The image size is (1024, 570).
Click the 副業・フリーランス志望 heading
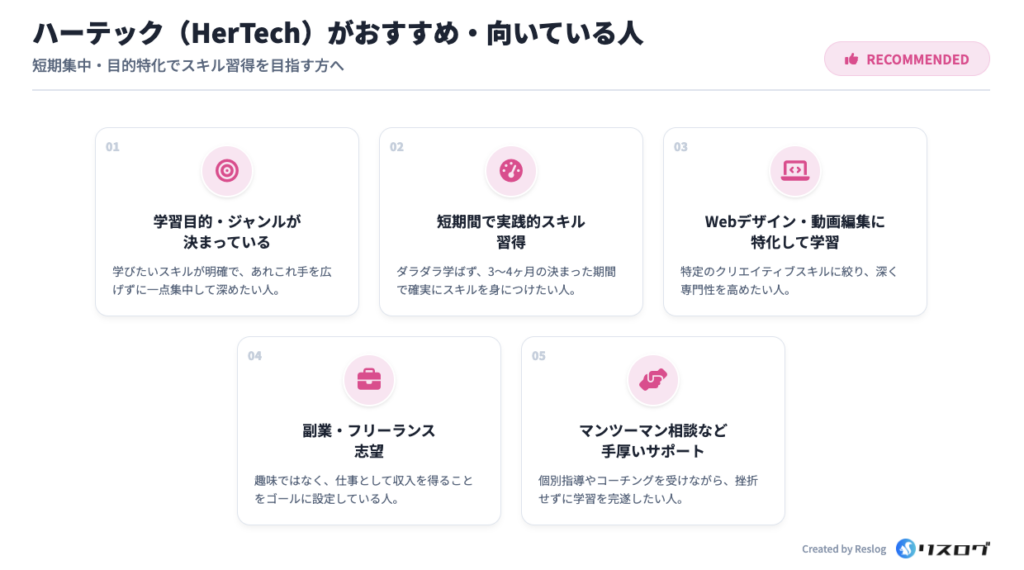pos(369,440)
